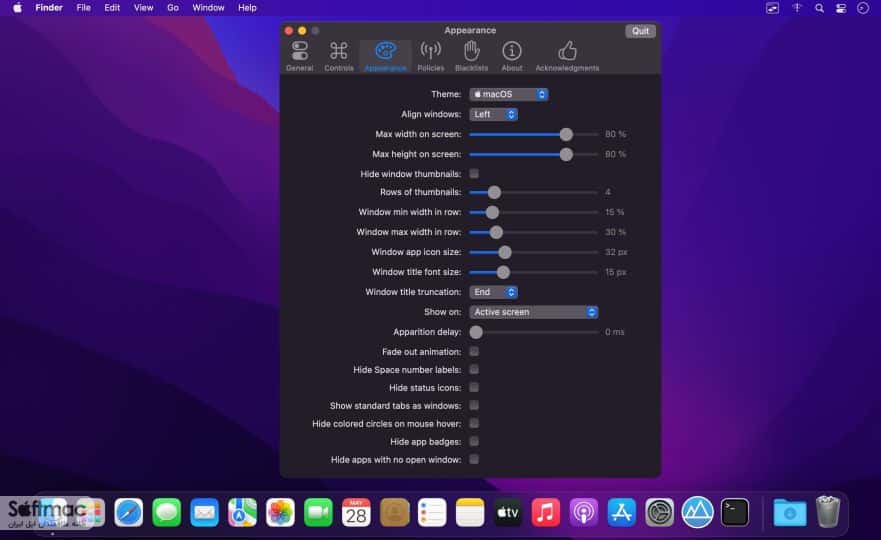Enable Hide status icons checkbox
Screen dimensions: 881x540
[x=474, y=387]
